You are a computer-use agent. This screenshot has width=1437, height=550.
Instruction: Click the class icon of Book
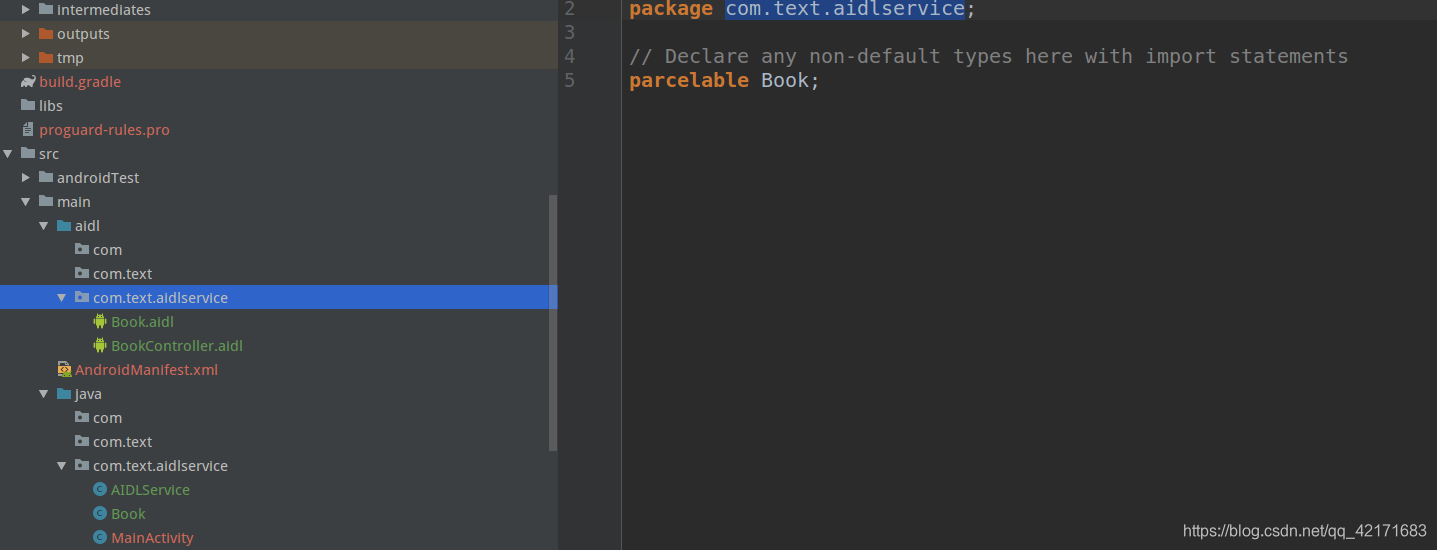coord(100,513)
